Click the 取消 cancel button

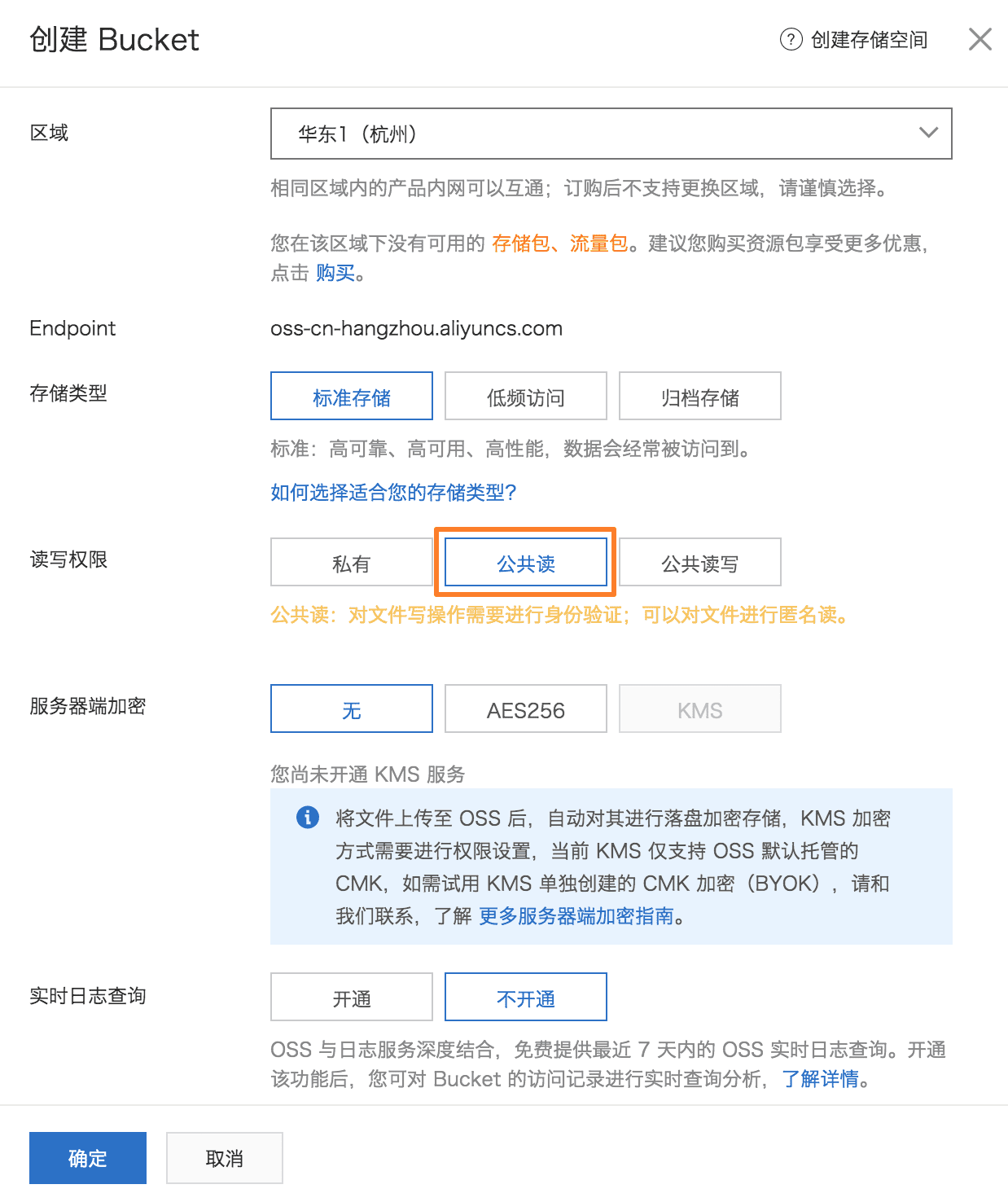pyautogui.click(x=225, y=1158)
